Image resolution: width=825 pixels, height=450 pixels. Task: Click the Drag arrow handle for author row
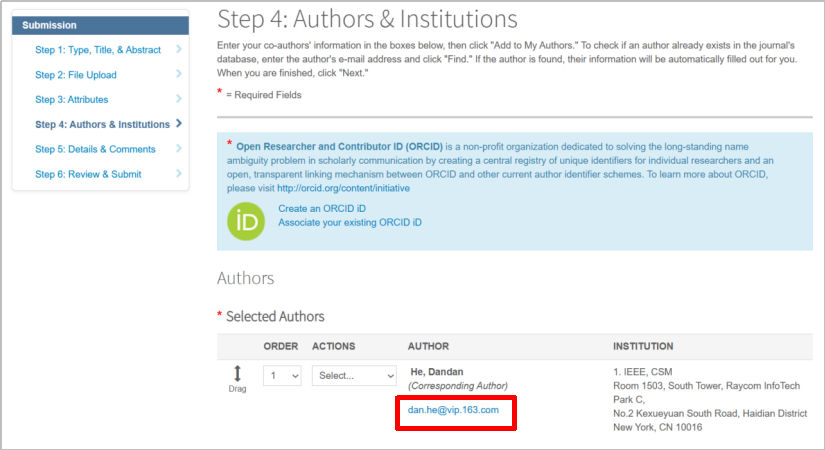click(x=237, y=374)
